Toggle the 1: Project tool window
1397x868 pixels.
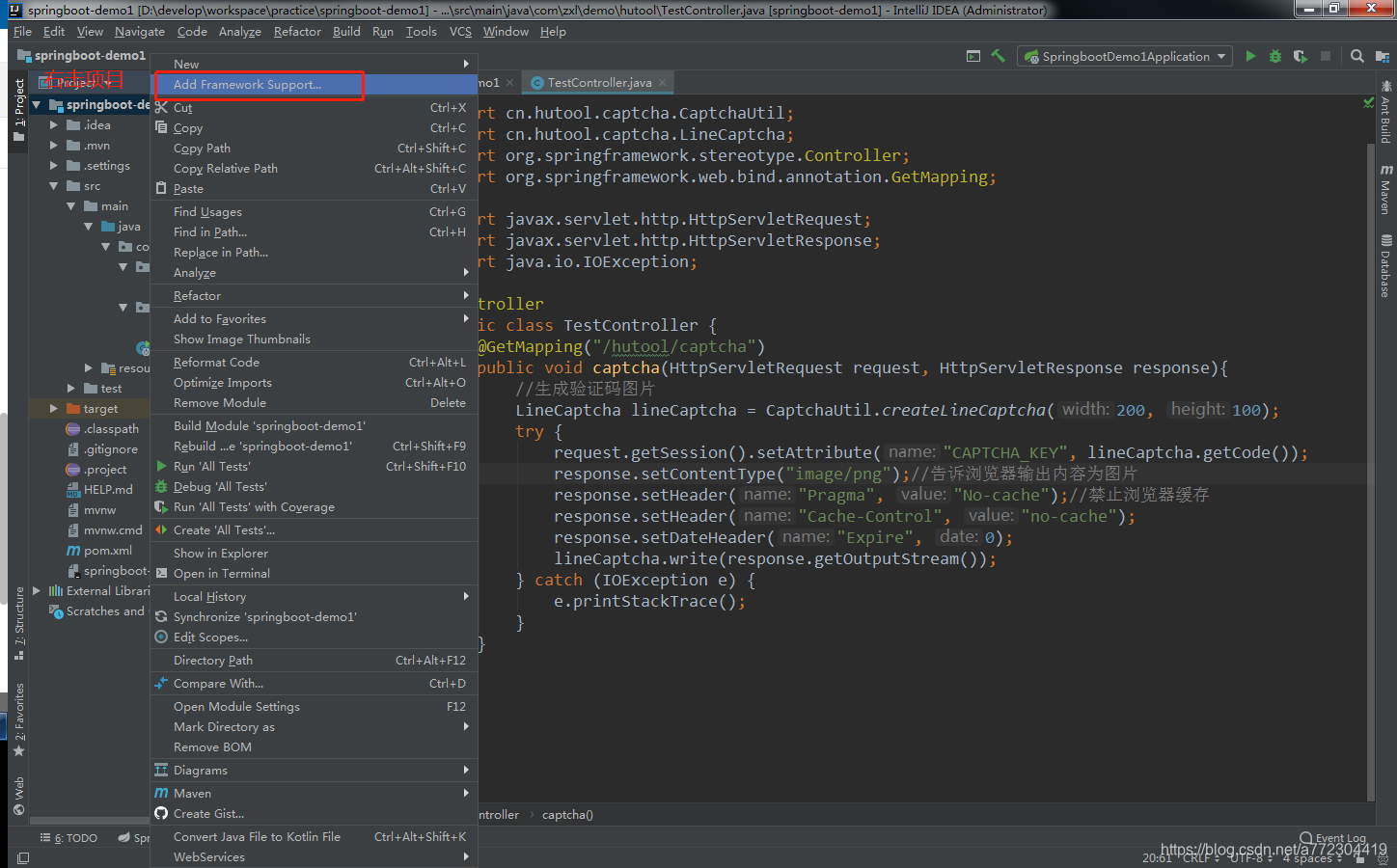pos(18,110)
